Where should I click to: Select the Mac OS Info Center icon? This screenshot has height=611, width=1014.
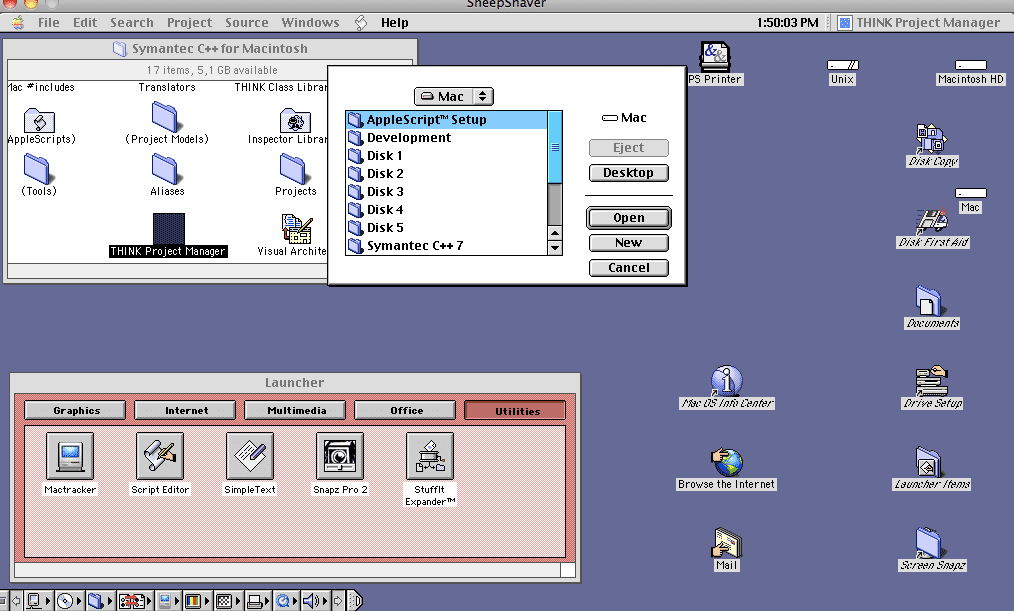tap(726, 381)
